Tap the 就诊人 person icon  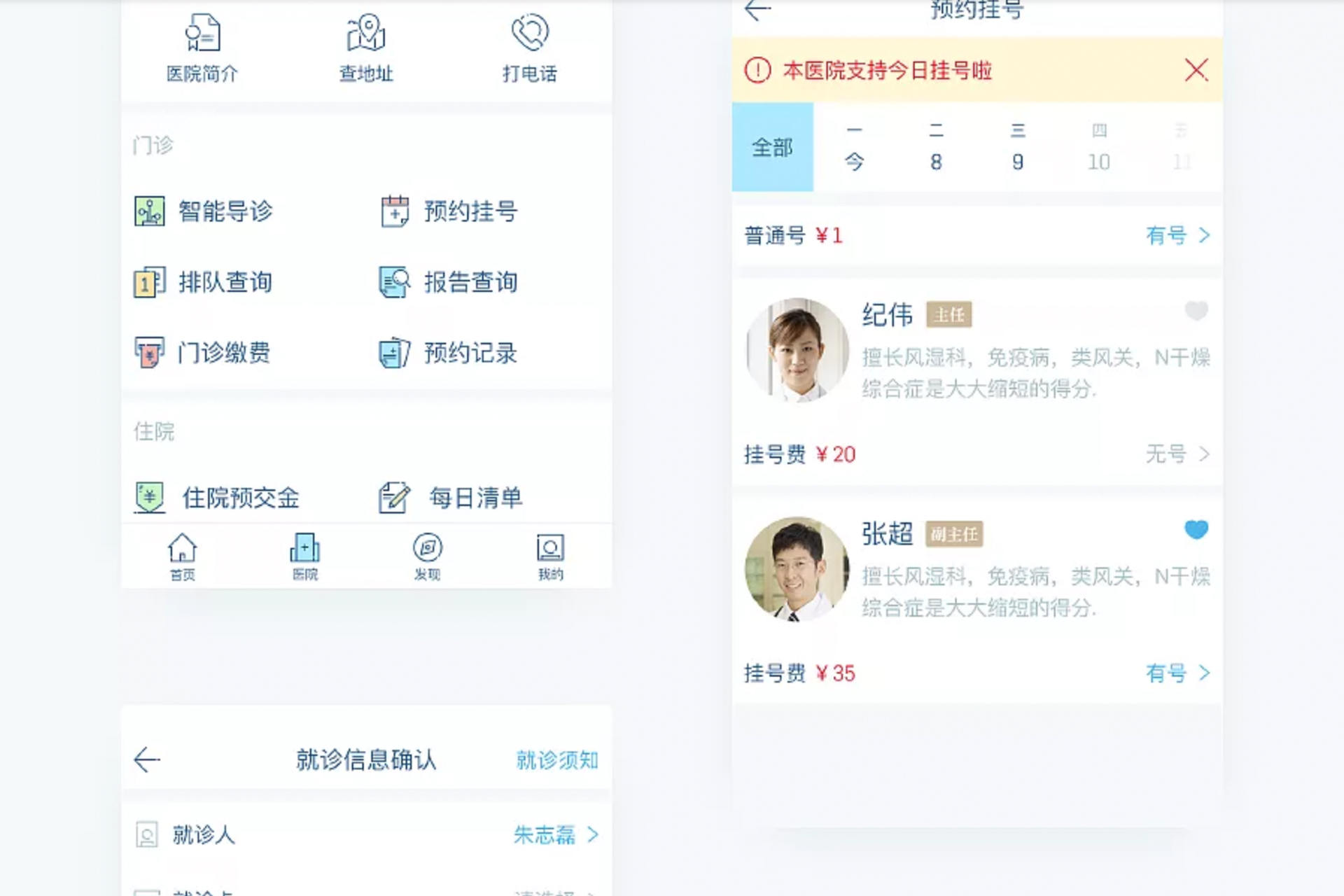click(146, 834)
